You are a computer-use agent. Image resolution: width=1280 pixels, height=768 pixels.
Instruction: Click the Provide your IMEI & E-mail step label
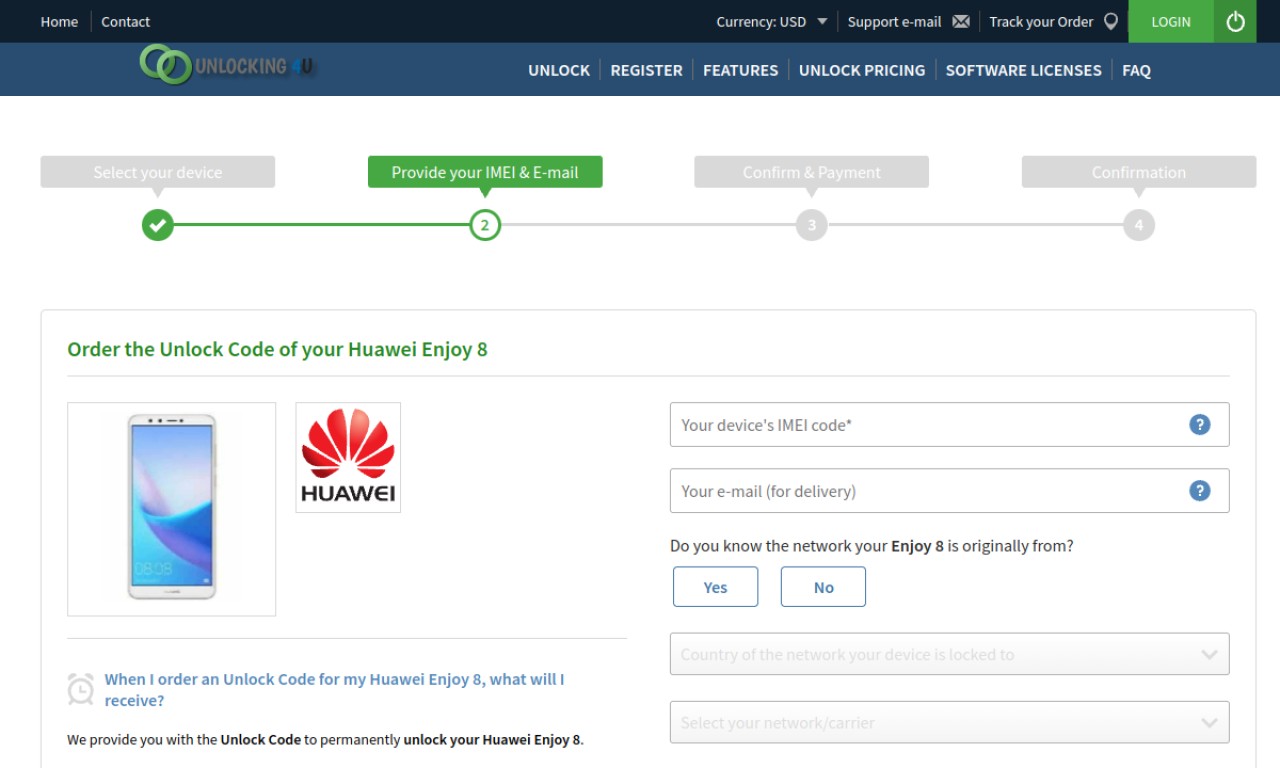point(485,172)
